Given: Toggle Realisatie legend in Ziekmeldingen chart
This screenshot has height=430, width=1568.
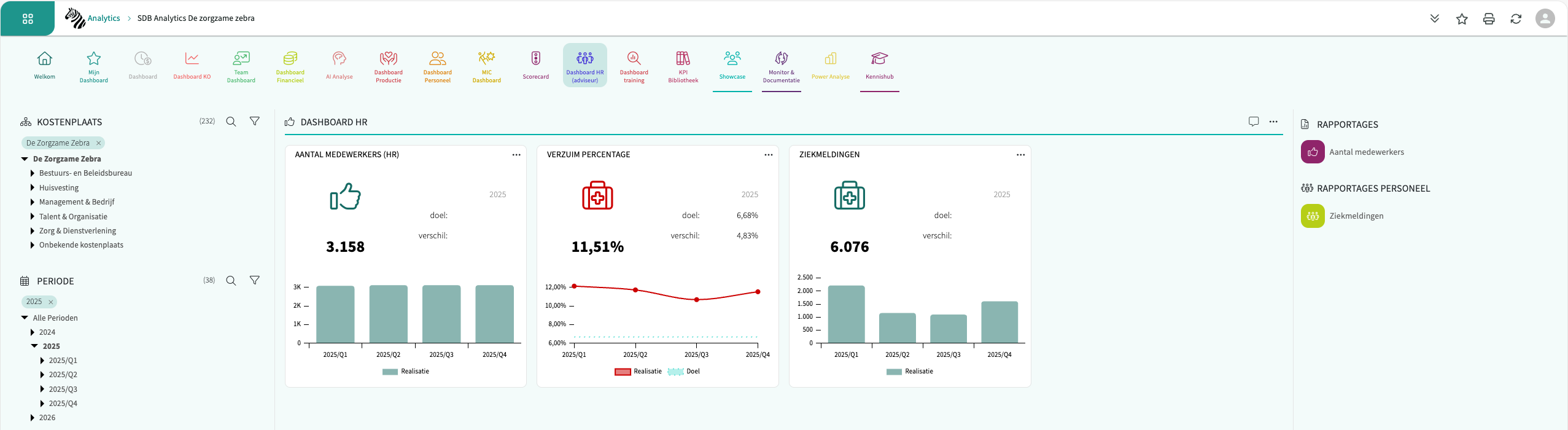Looking at the screenshot, I should click(x=910, y=372).
